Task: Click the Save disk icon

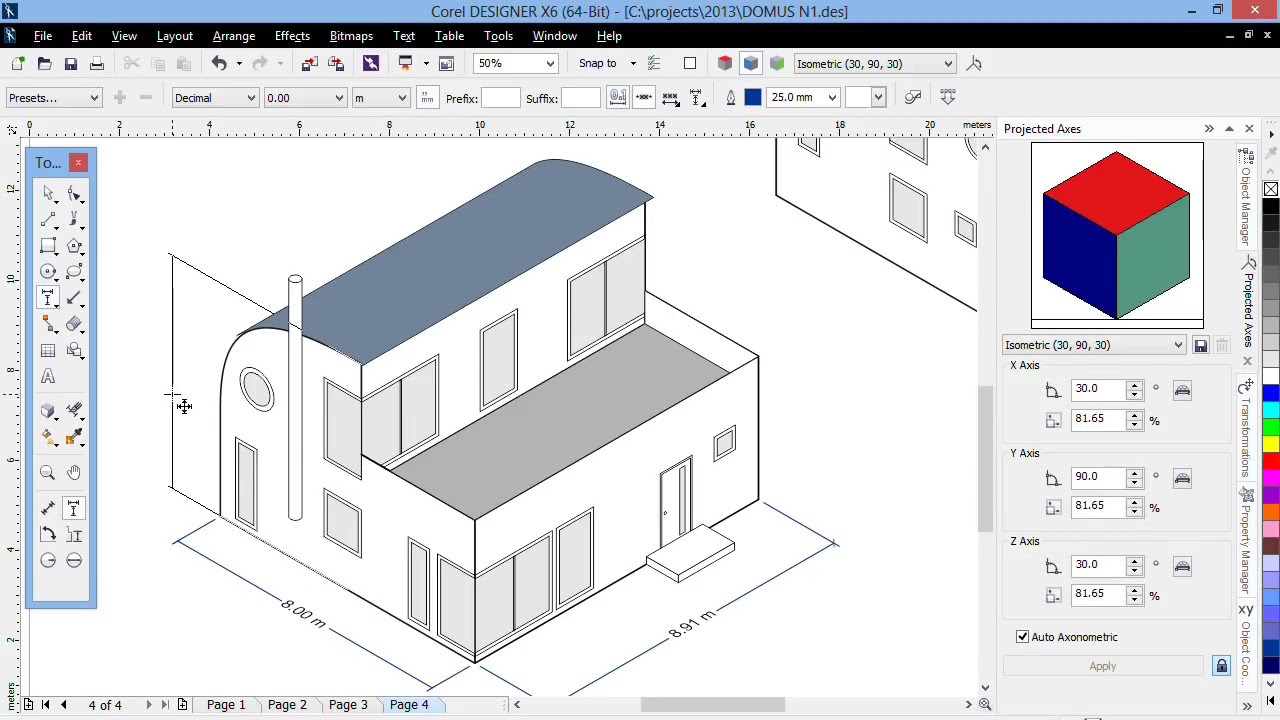Action: (70, 64)
